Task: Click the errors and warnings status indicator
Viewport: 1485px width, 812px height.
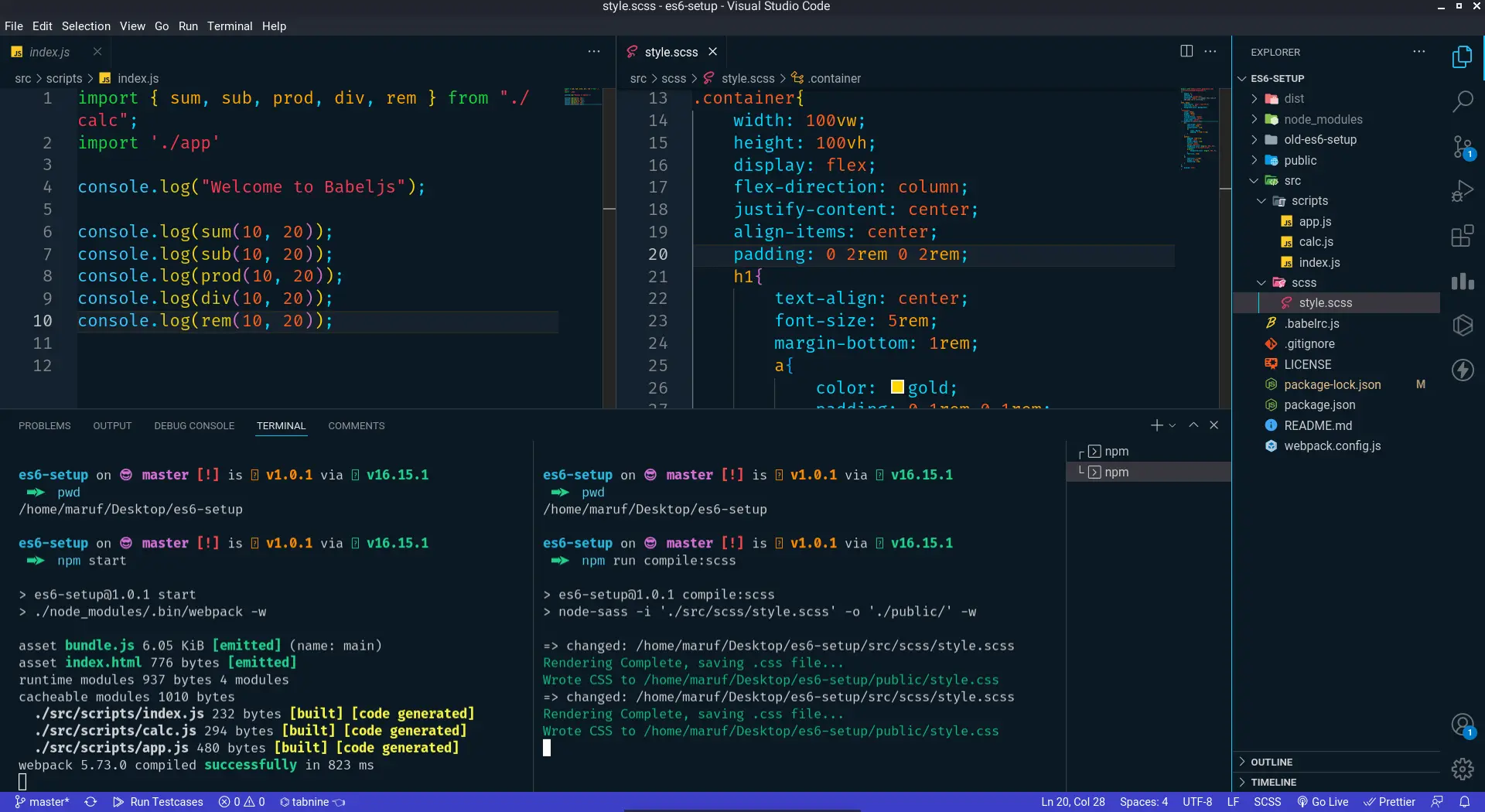Action: click(x=241, y=802)
